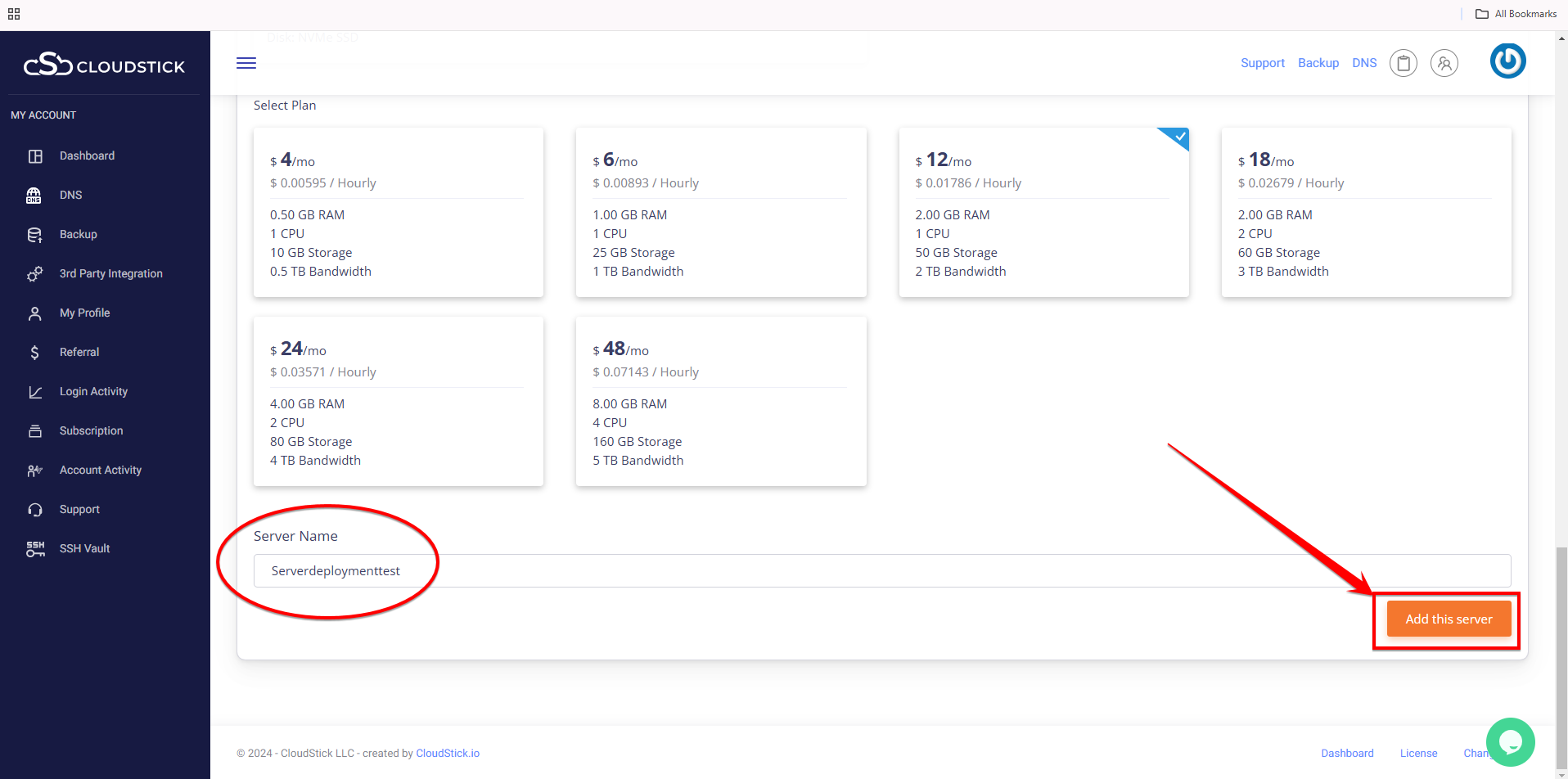Image resolution: width=1568 pixels, height=779 pixels.
Task: Pick the $48/mo plan card
Action: coord(721,402)
